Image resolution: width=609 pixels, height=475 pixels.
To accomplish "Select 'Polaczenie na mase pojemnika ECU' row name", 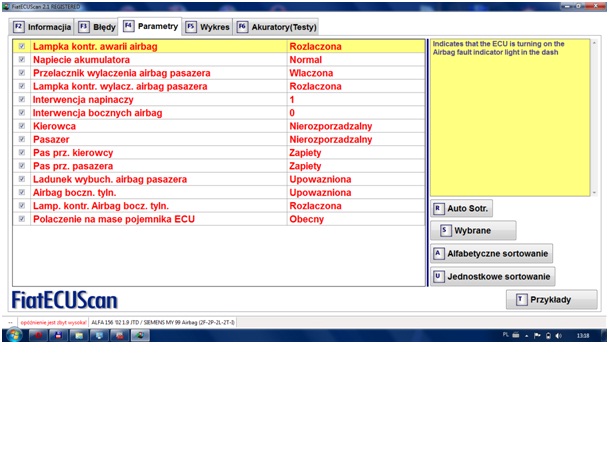I will coord(114,219).
